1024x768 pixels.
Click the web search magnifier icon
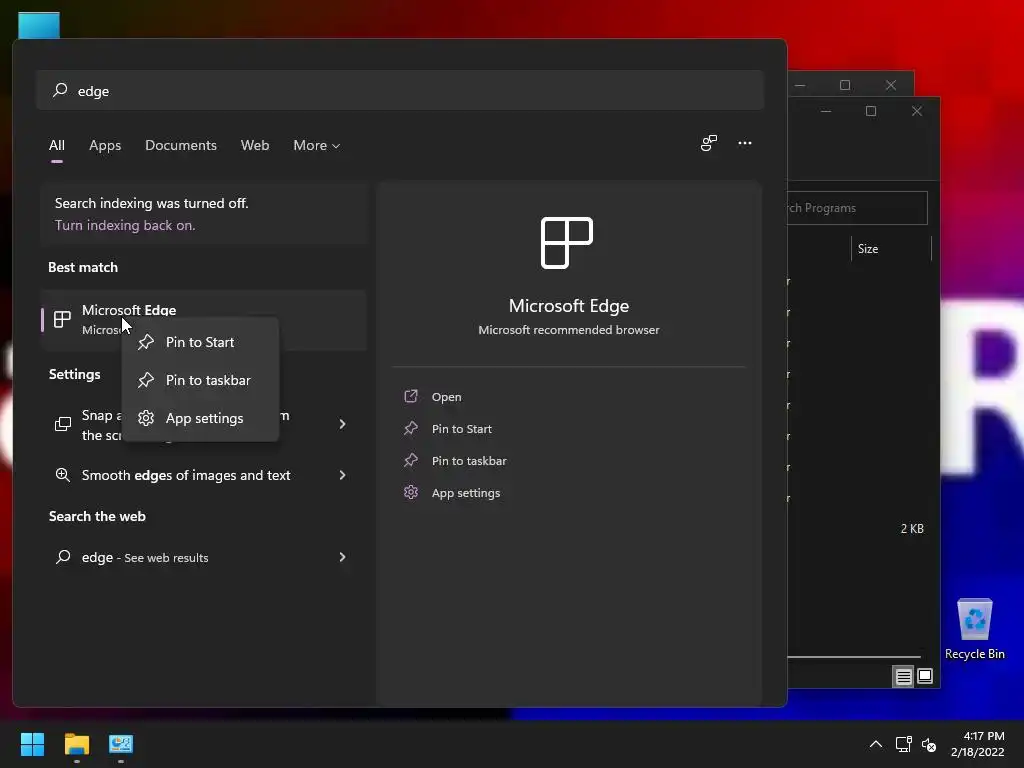click(63, 556)
